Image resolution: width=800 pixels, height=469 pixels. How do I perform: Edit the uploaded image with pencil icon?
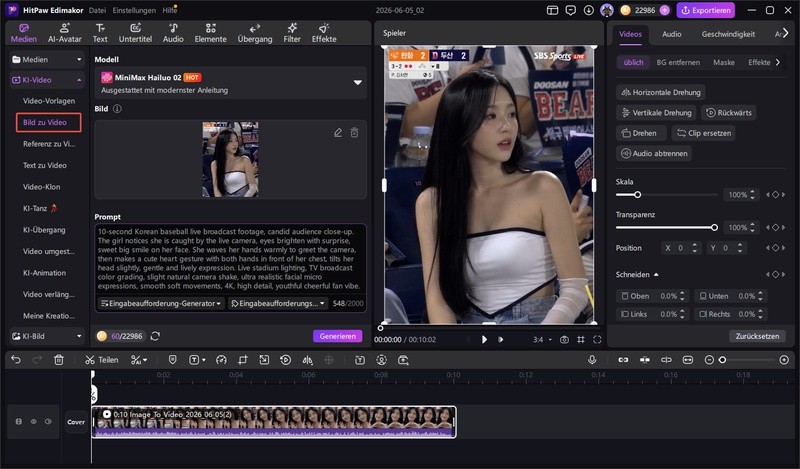pos(338,133)
